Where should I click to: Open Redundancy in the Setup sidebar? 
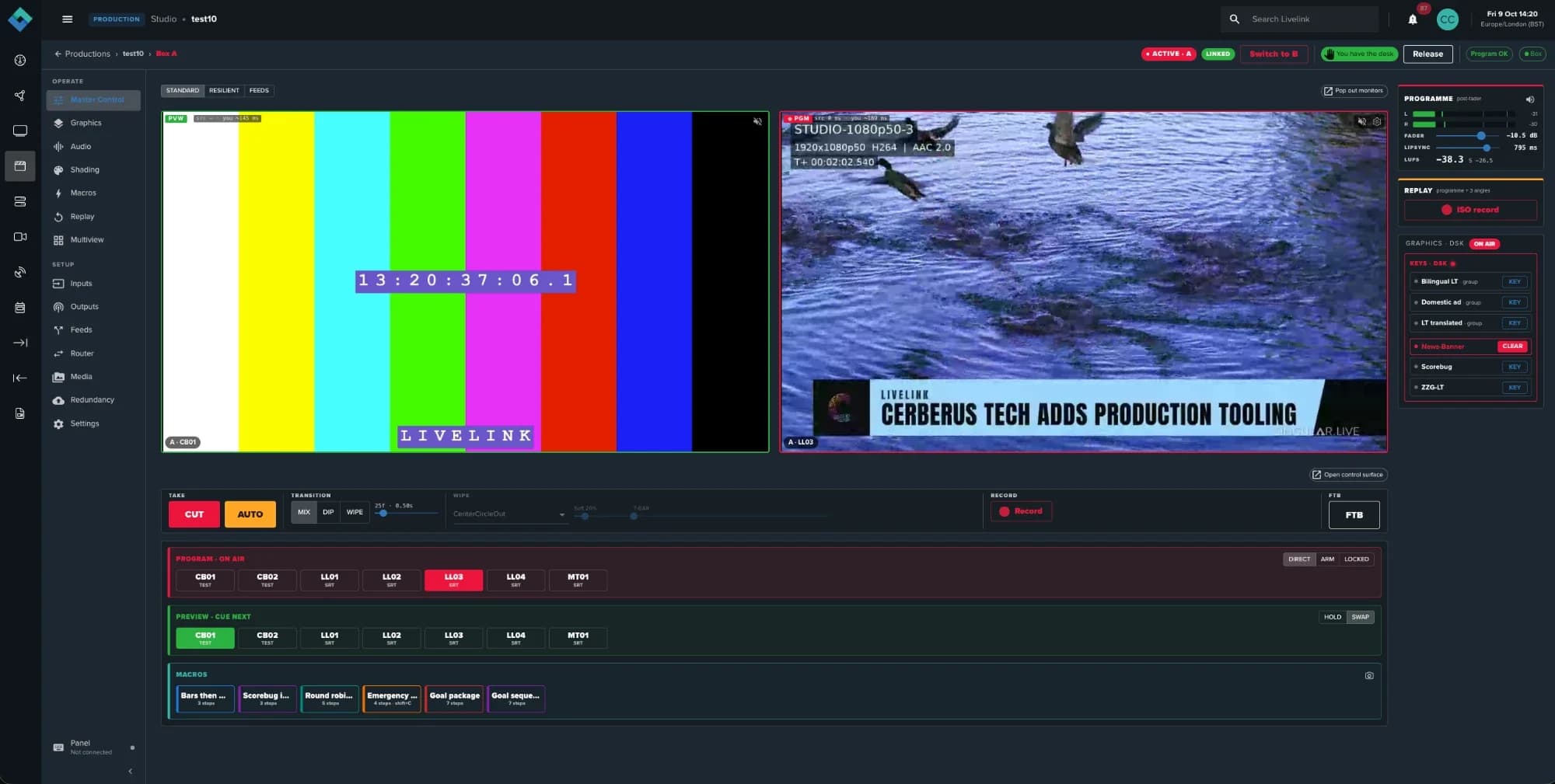pos(93,400)
